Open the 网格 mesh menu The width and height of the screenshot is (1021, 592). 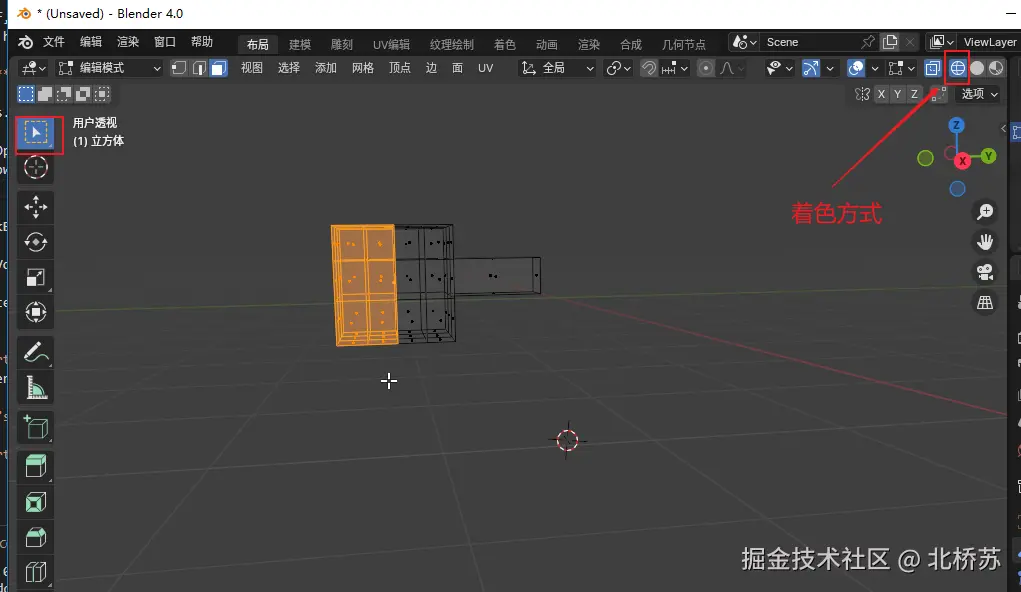click(x=363, y=68)
